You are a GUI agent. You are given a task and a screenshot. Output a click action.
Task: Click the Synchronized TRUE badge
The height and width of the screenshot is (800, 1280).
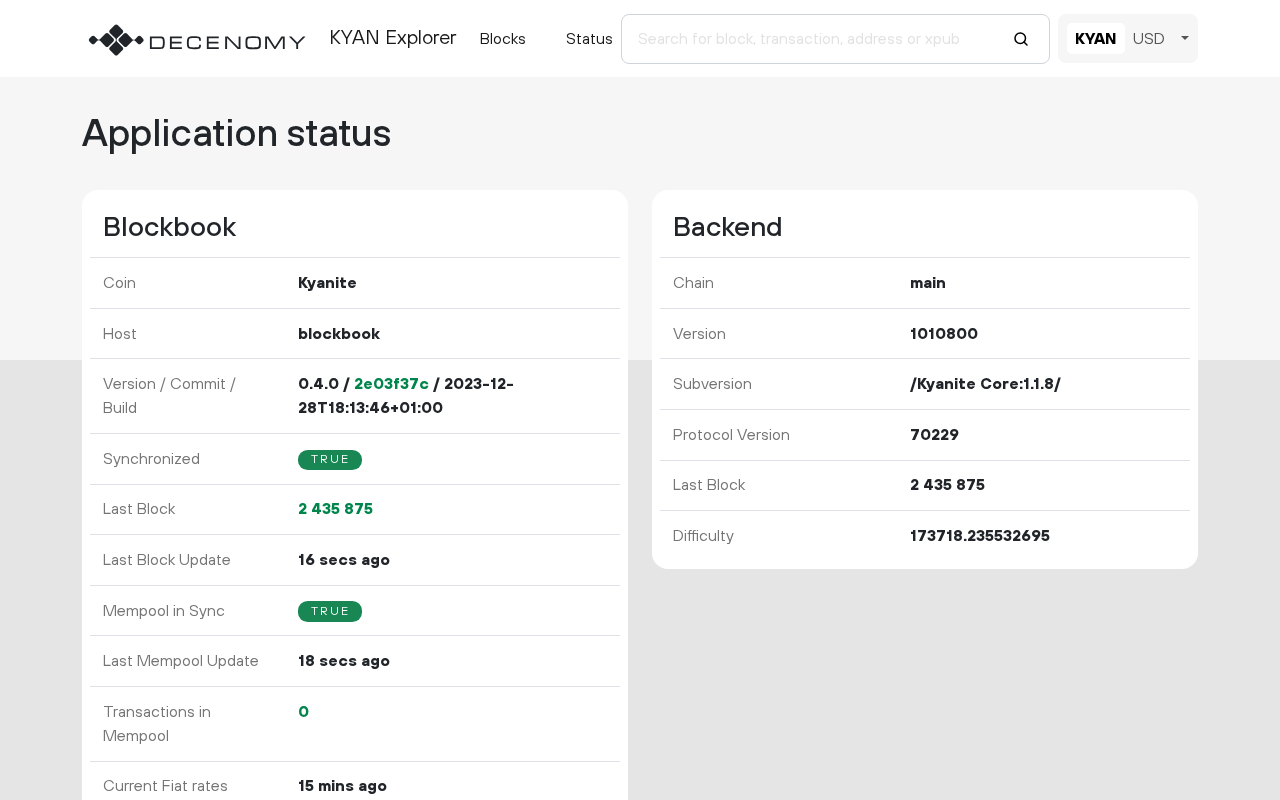pyautogui.click(x=330, y=460)
